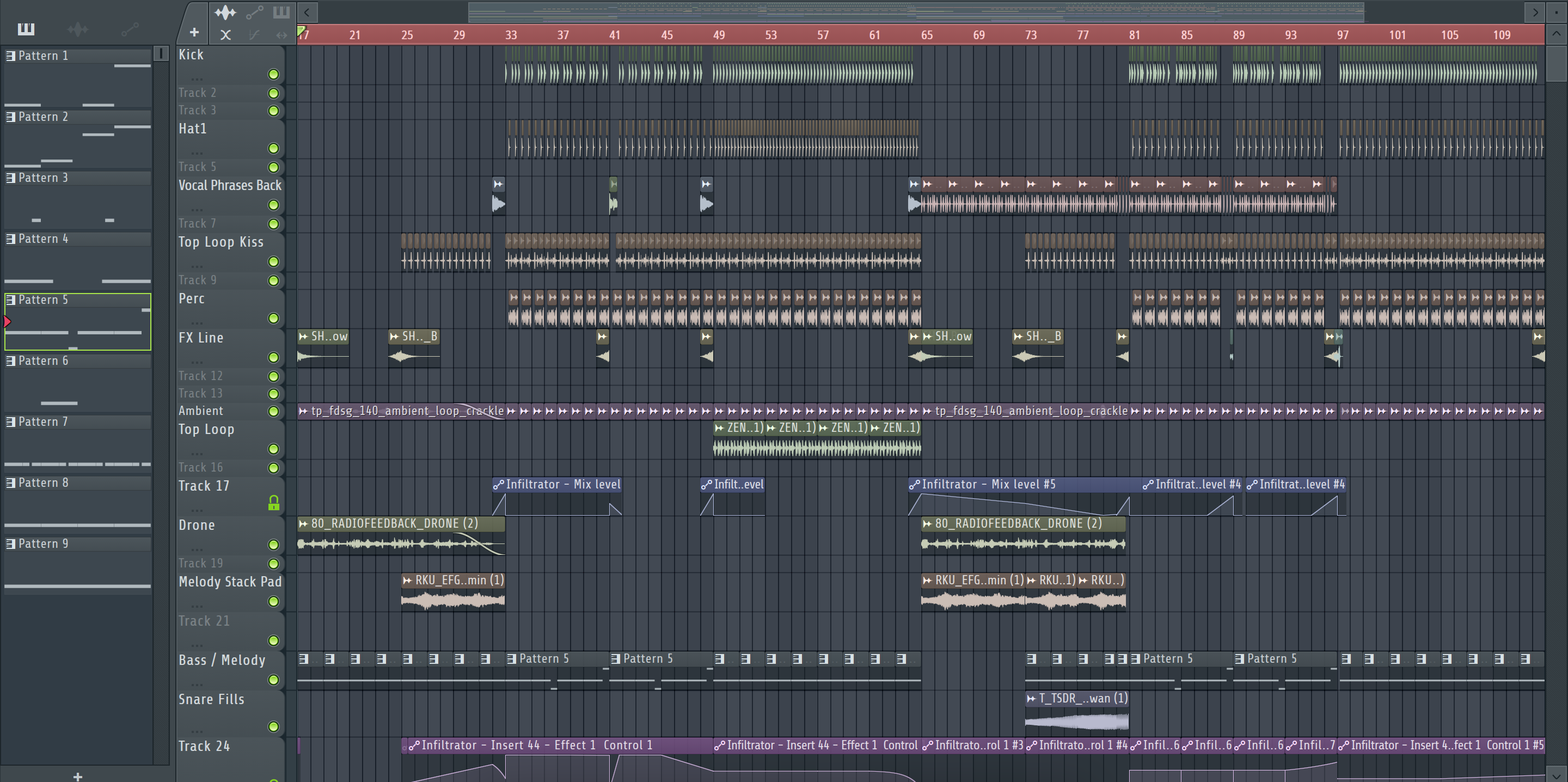This screenshot has height=782, width=1568.
Task: Click the zoom dot button in the top-right corner
Action: pyautogui.click(x=1556, y=11)
